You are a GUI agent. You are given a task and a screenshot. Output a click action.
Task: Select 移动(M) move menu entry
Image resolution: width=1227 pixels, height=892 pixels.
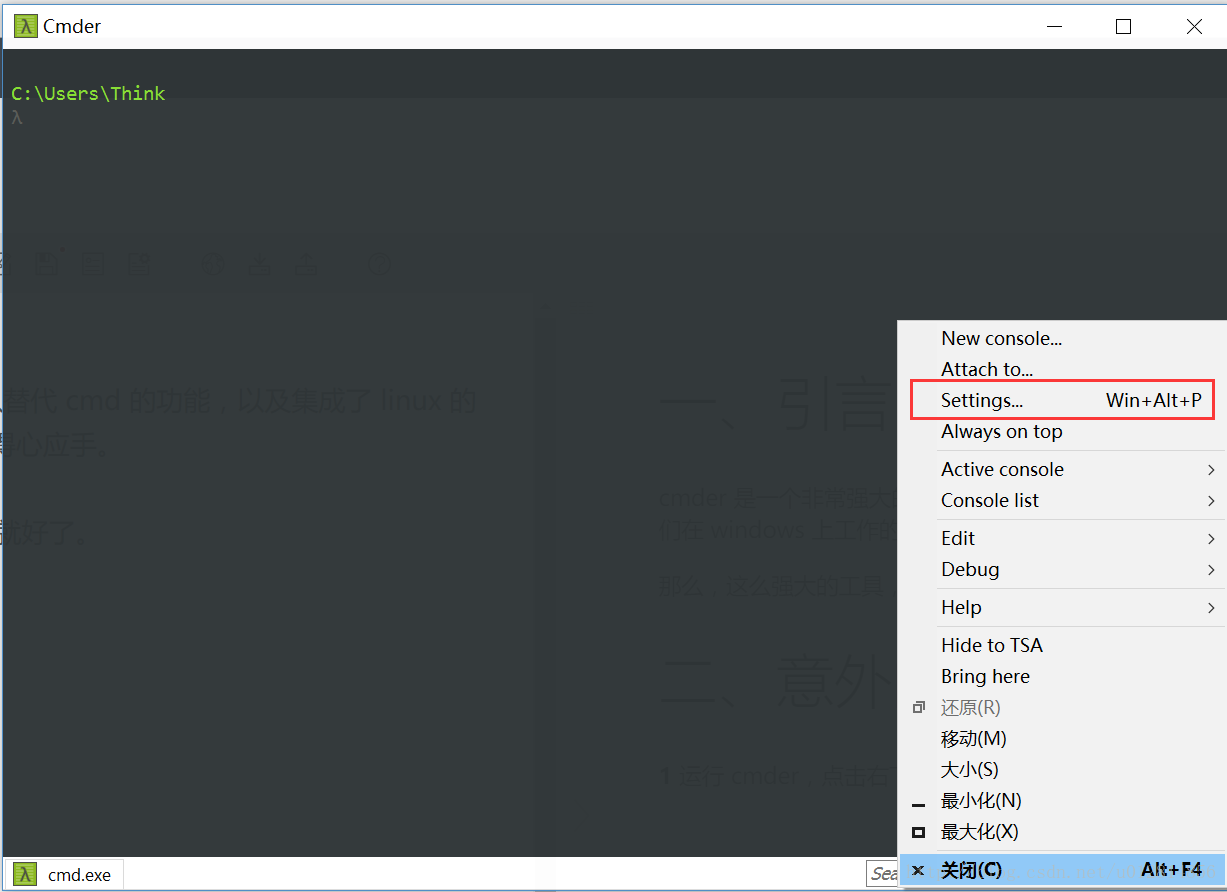[1062, 738]
